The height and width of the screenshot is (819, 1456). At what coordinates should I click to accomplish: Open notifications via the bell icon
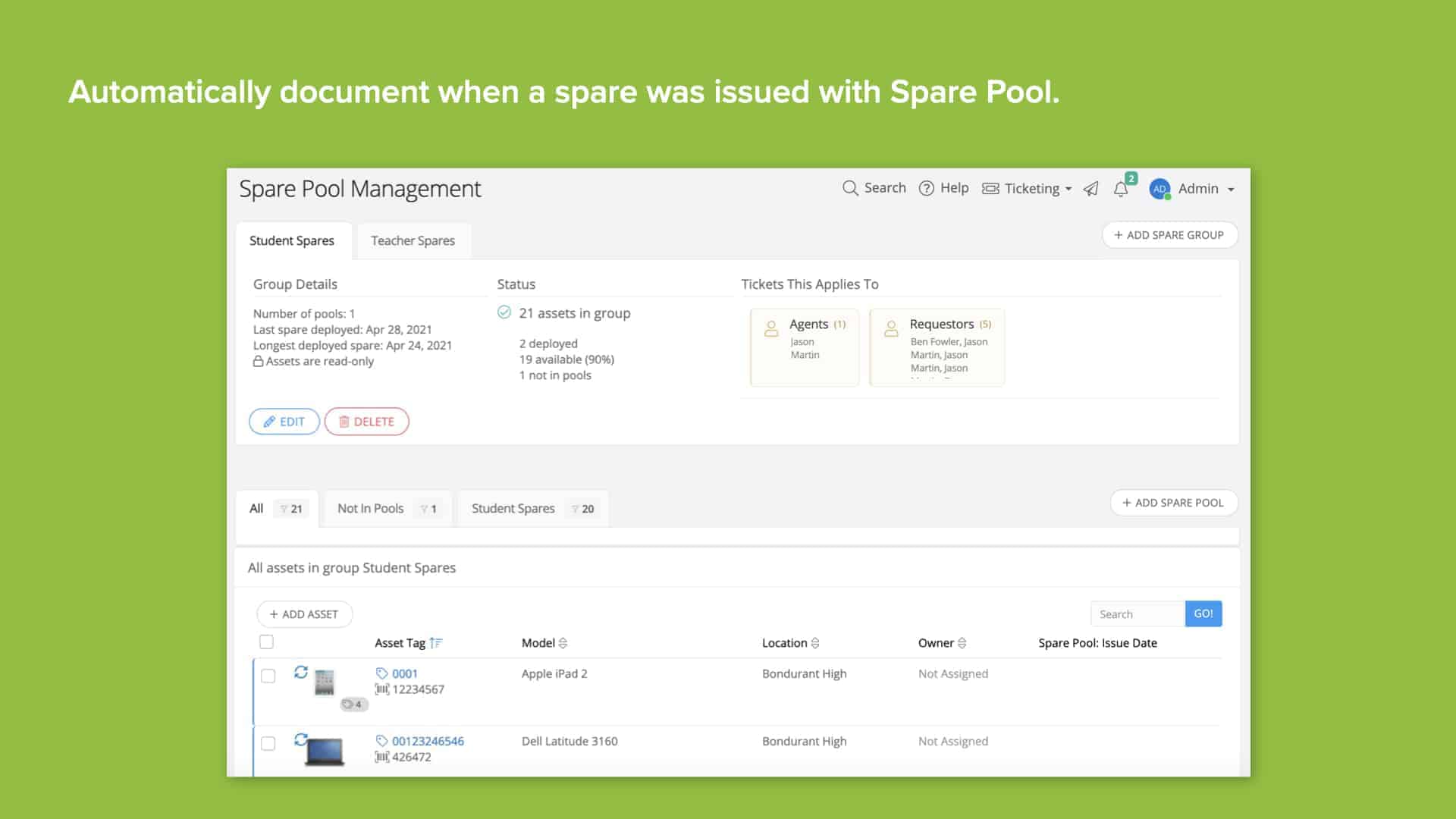click(1121, 189)
